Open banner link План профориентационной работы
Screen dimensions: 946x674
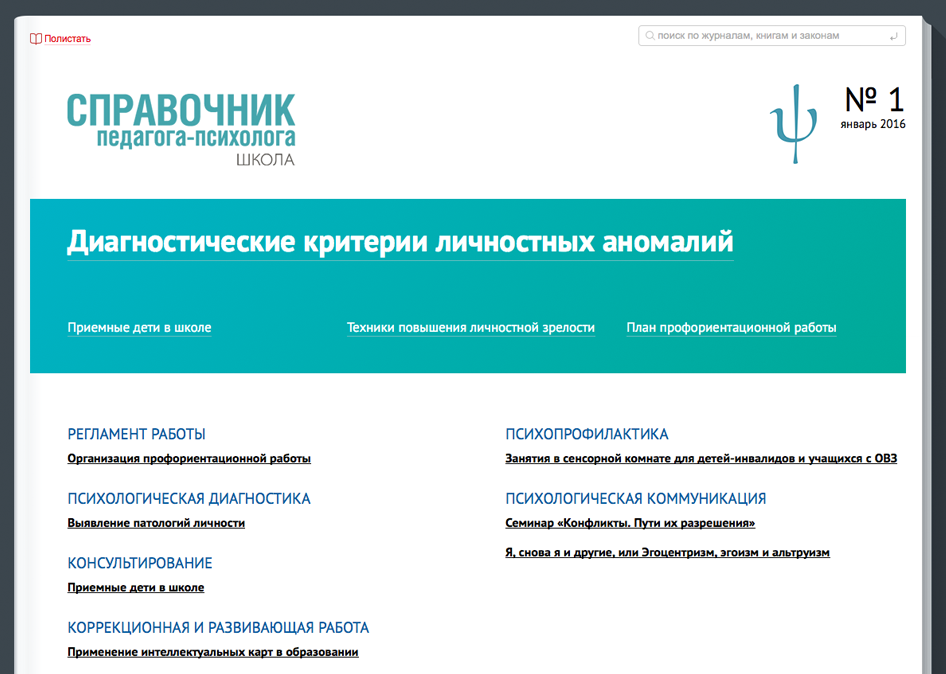(731, 328)
